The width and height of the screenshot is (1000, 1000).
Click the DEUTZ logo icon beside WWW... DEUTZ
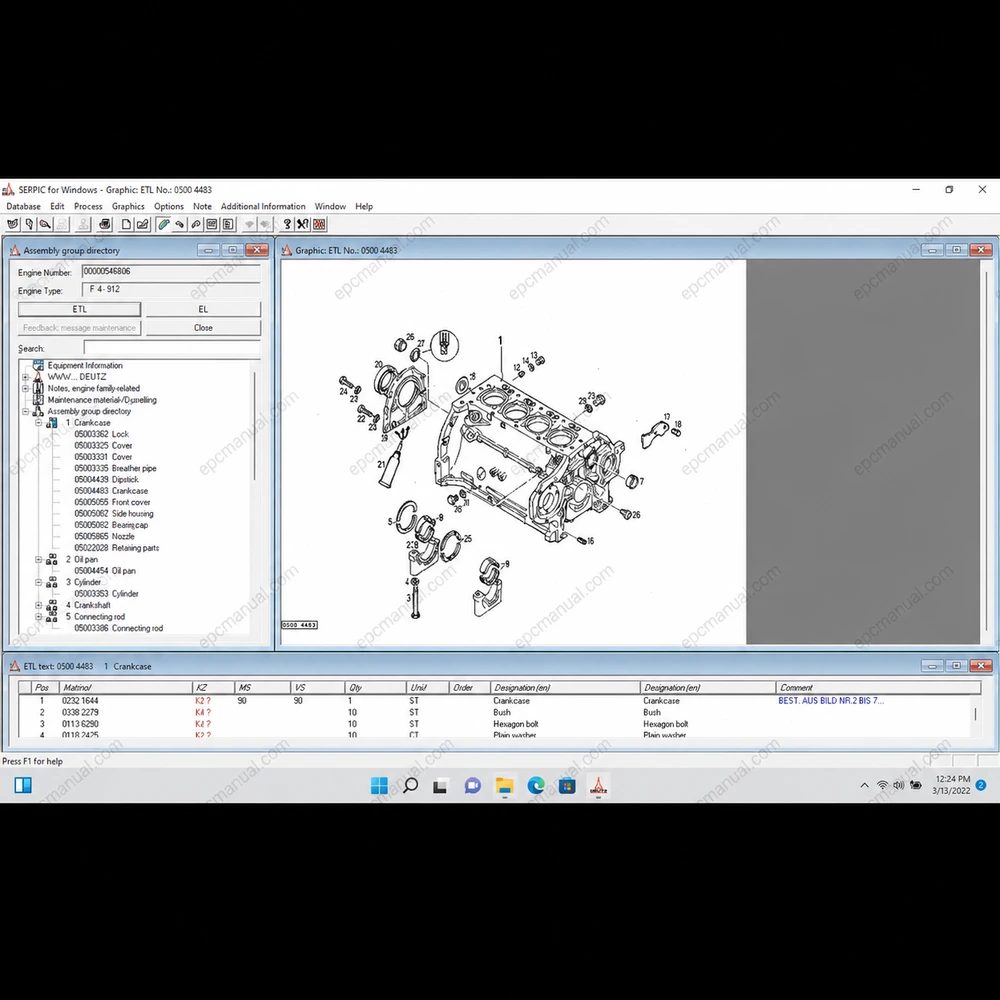(x=38, y=377)
